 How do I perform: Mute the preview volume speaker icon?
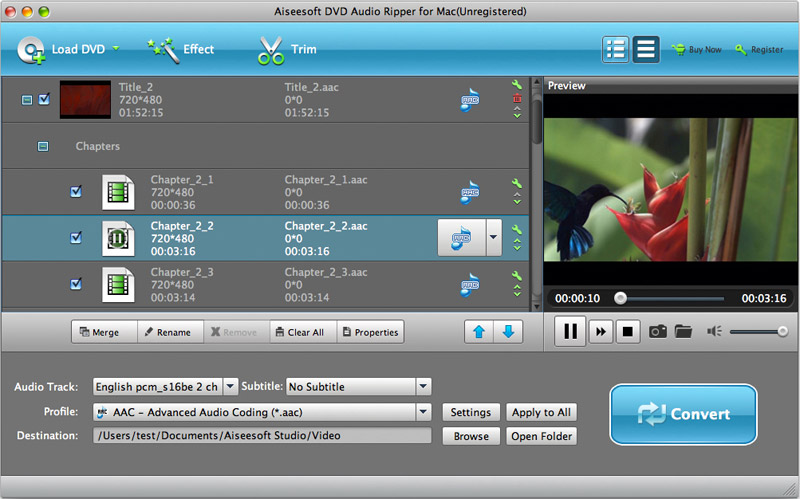point(714,331)
